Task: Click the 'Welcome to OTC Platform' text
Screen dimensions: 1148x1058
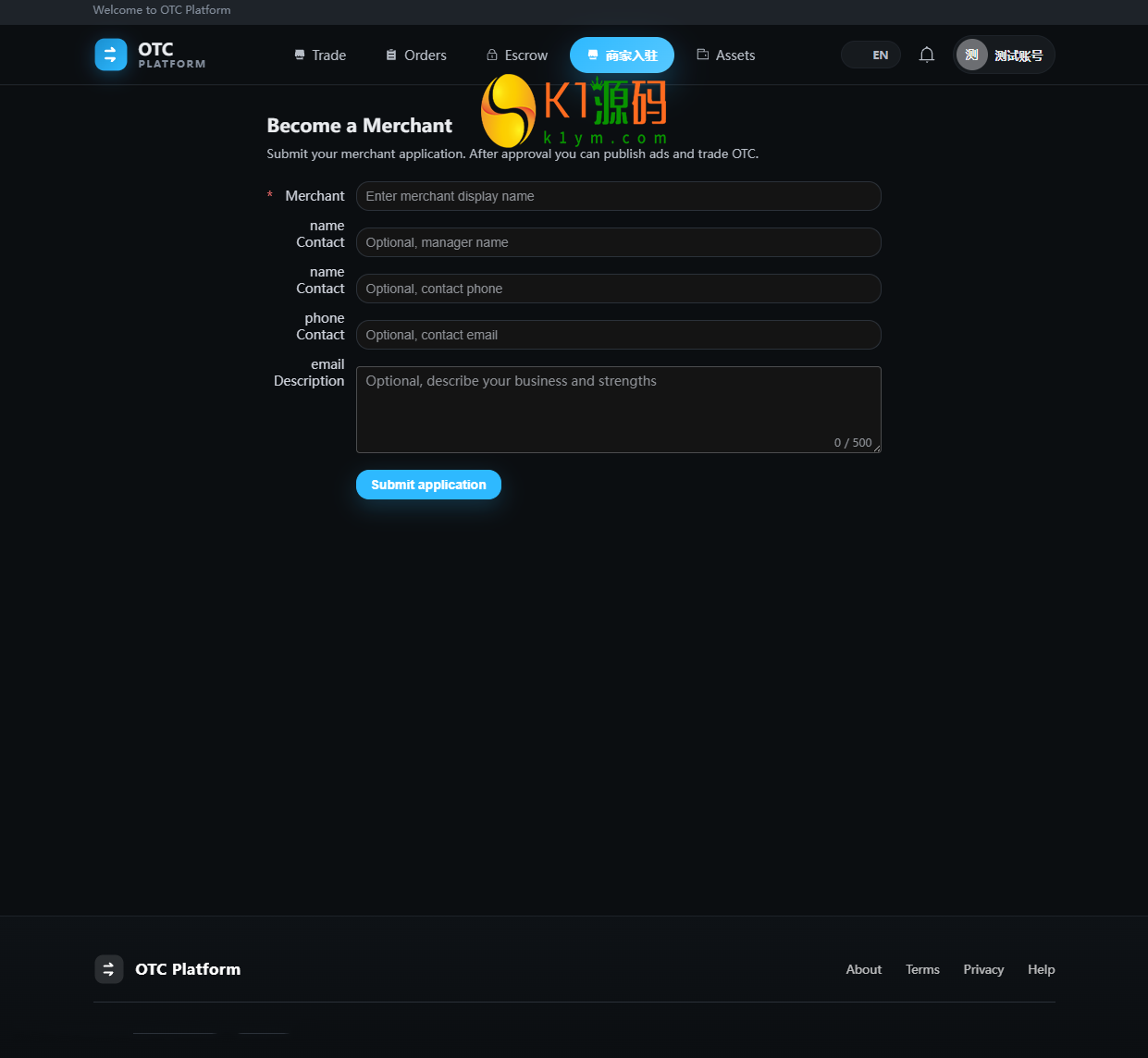Action: tap(162, 10)
